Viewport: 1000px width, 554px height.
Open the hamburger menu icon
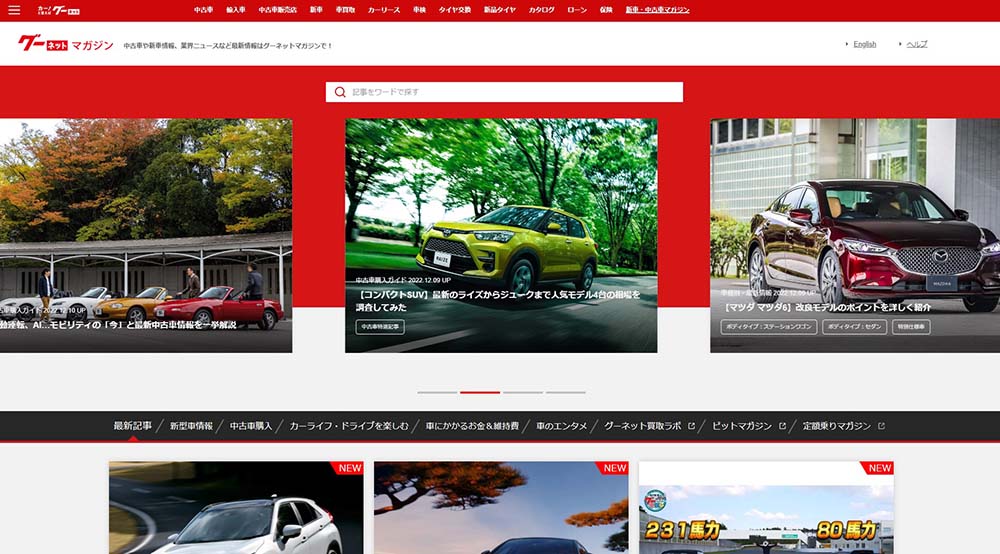[14, 10]
